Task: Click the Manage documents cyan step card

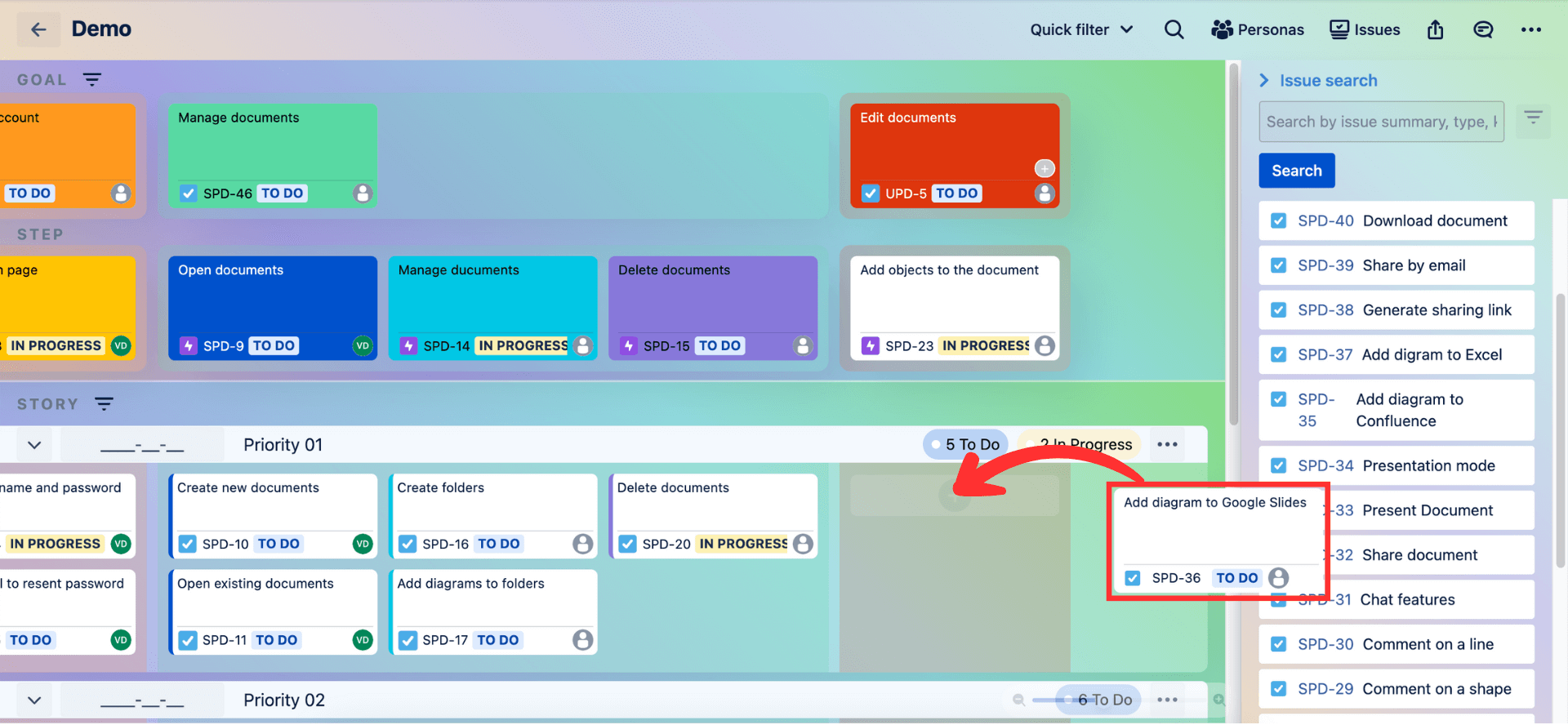Action: [x=492, y=308]
